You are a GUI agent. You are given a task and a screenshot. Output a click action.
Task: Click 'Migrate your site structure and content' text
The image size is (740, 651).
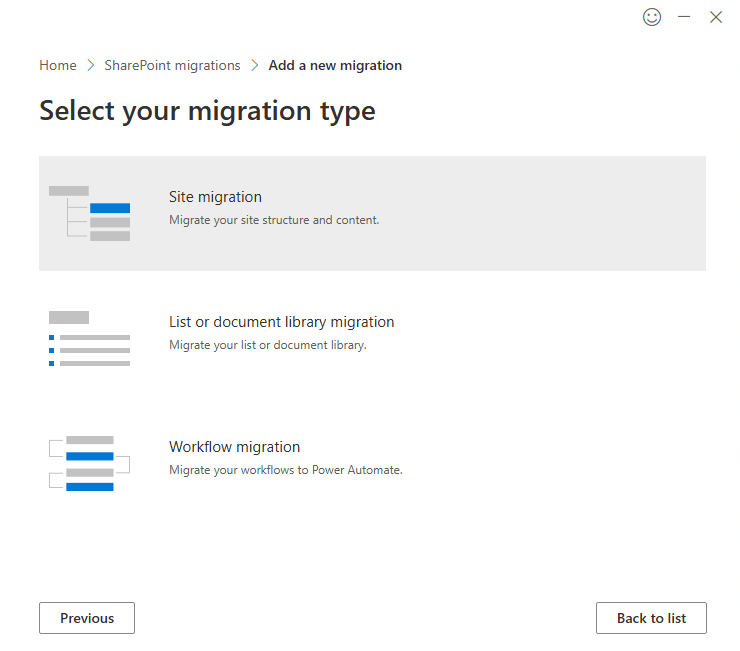point(274,220)
